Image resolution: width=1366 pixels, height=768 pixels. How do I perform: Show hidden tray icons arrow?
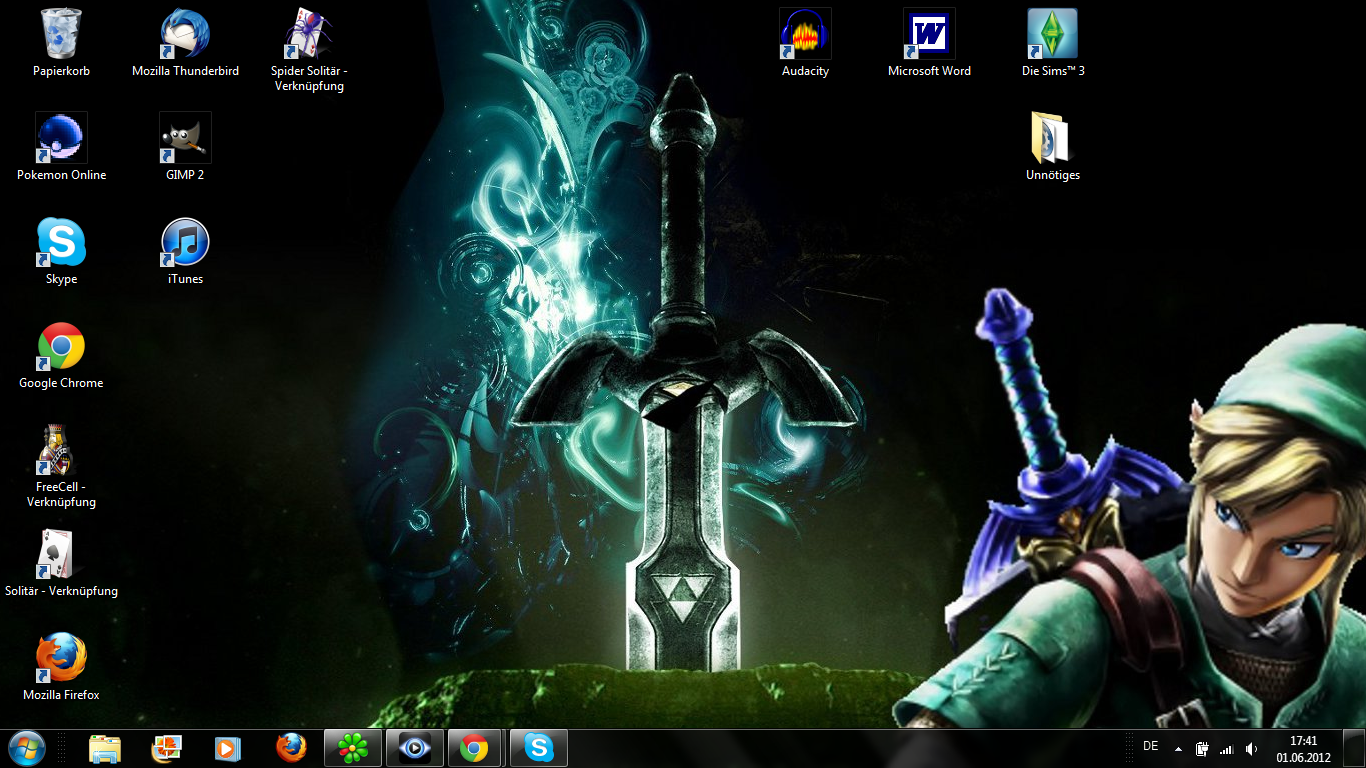1178,749
